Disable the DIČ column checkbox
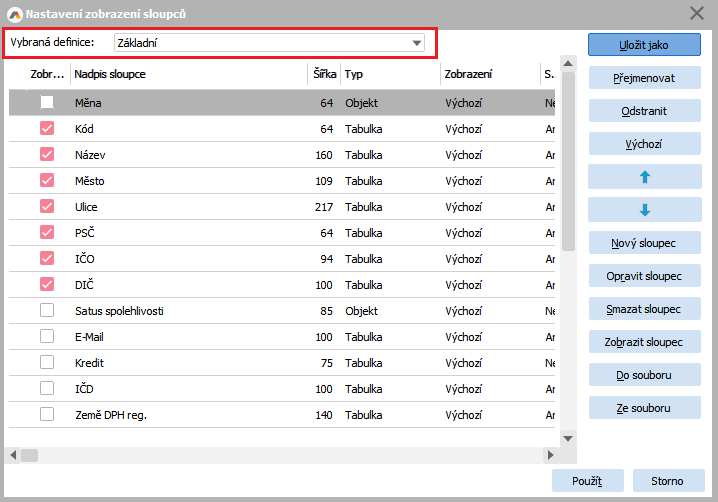This screenshot has width=718, height=502. pos(47,284)
